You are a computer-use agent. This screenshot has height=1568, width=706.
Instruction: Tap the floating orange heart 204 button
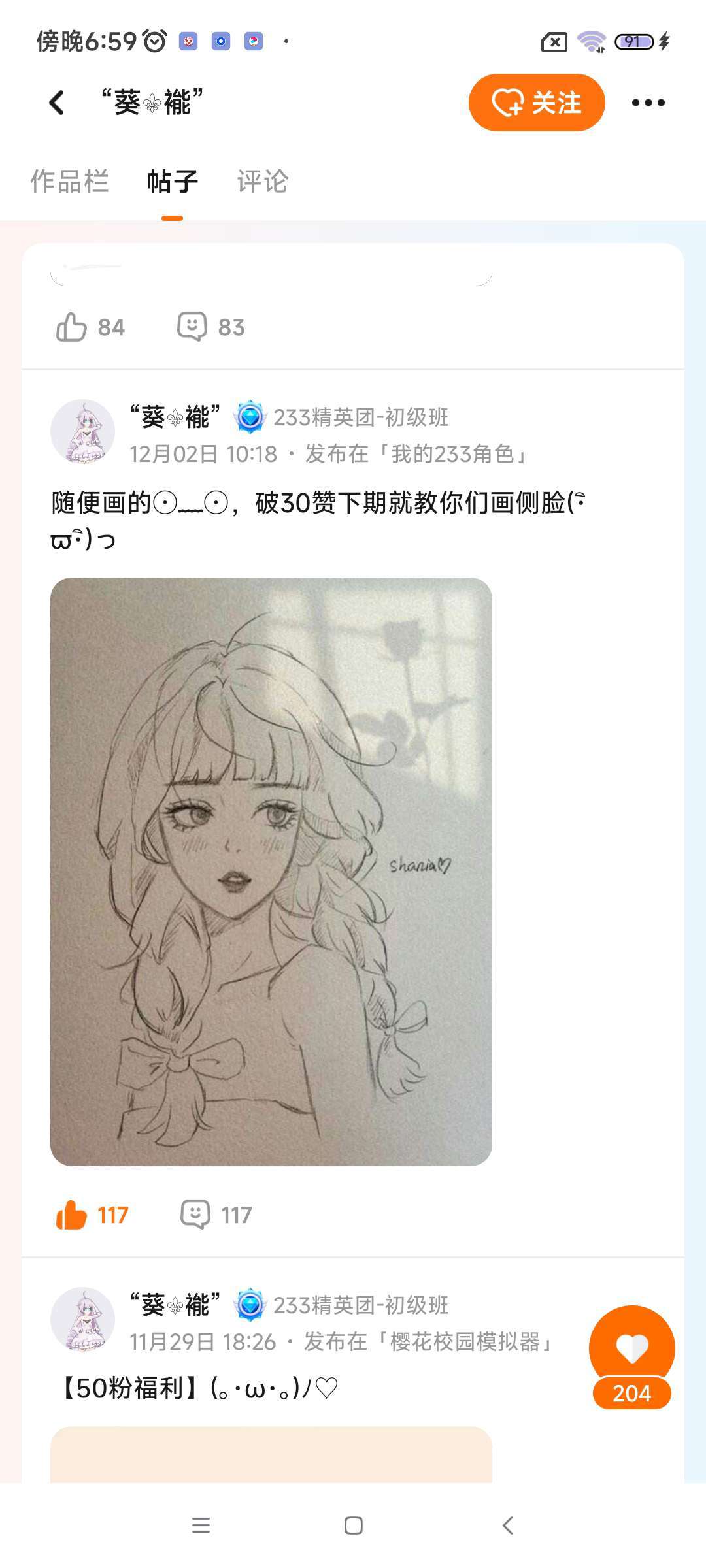pos(631,1357)
